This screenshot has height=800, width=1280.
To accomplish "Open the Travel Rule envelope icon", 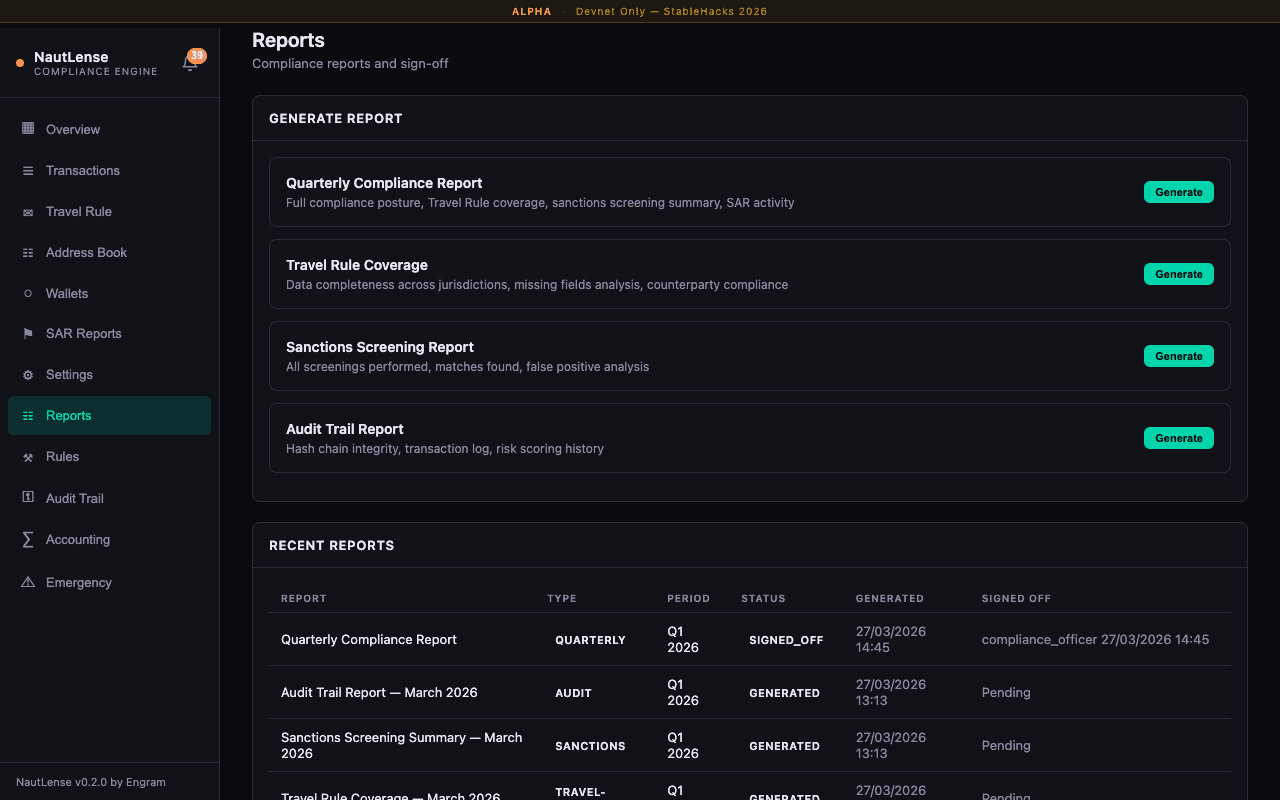I will (x=28, y=211).
